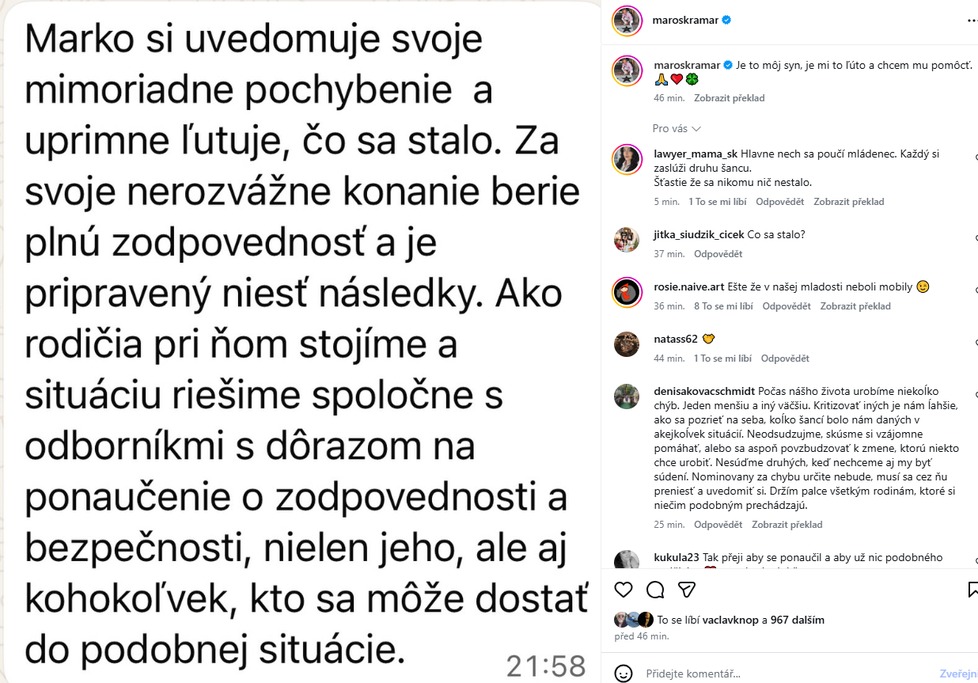Open the emoji picker for comments
The image size is (978, 683).
tap(623, 673)
